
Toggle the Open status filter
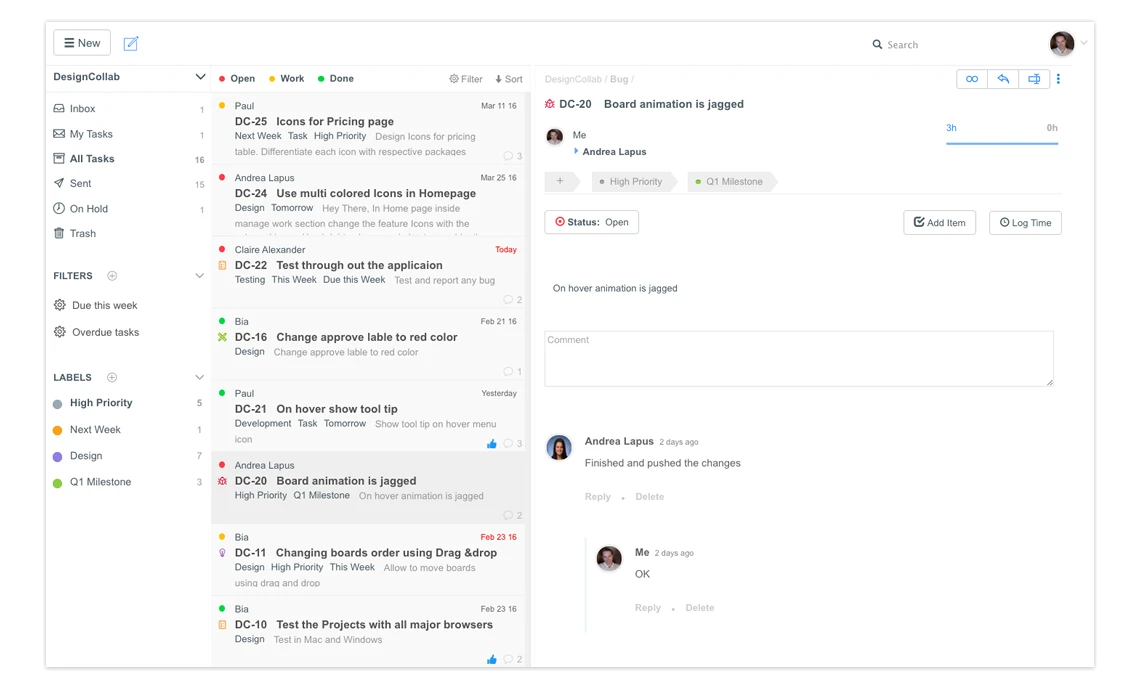point(236,79)
